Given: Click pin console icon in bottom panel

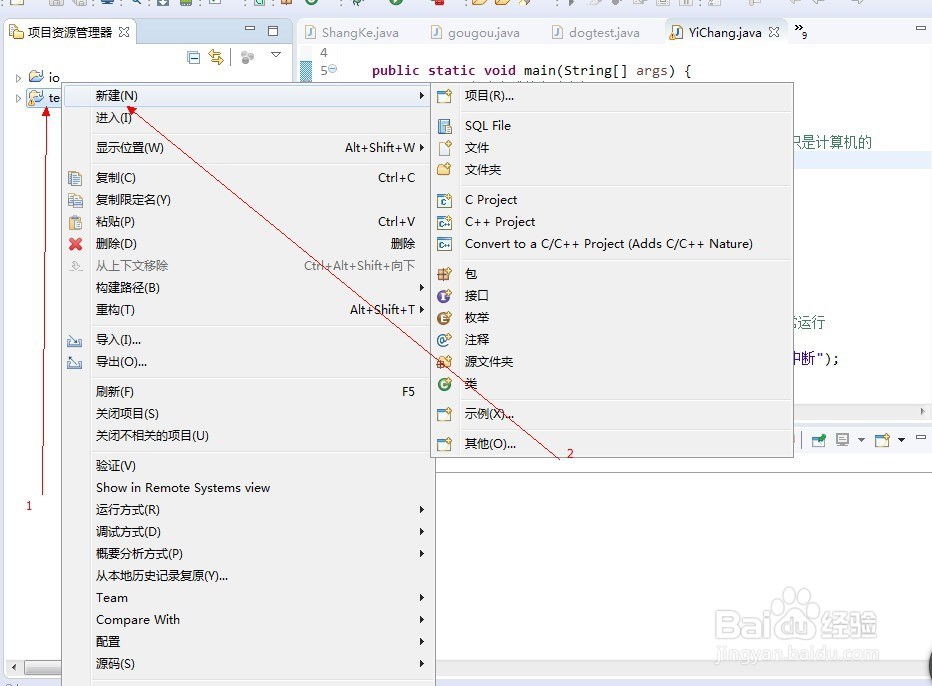Looking at the screenshot, I should tap(819, 440).
